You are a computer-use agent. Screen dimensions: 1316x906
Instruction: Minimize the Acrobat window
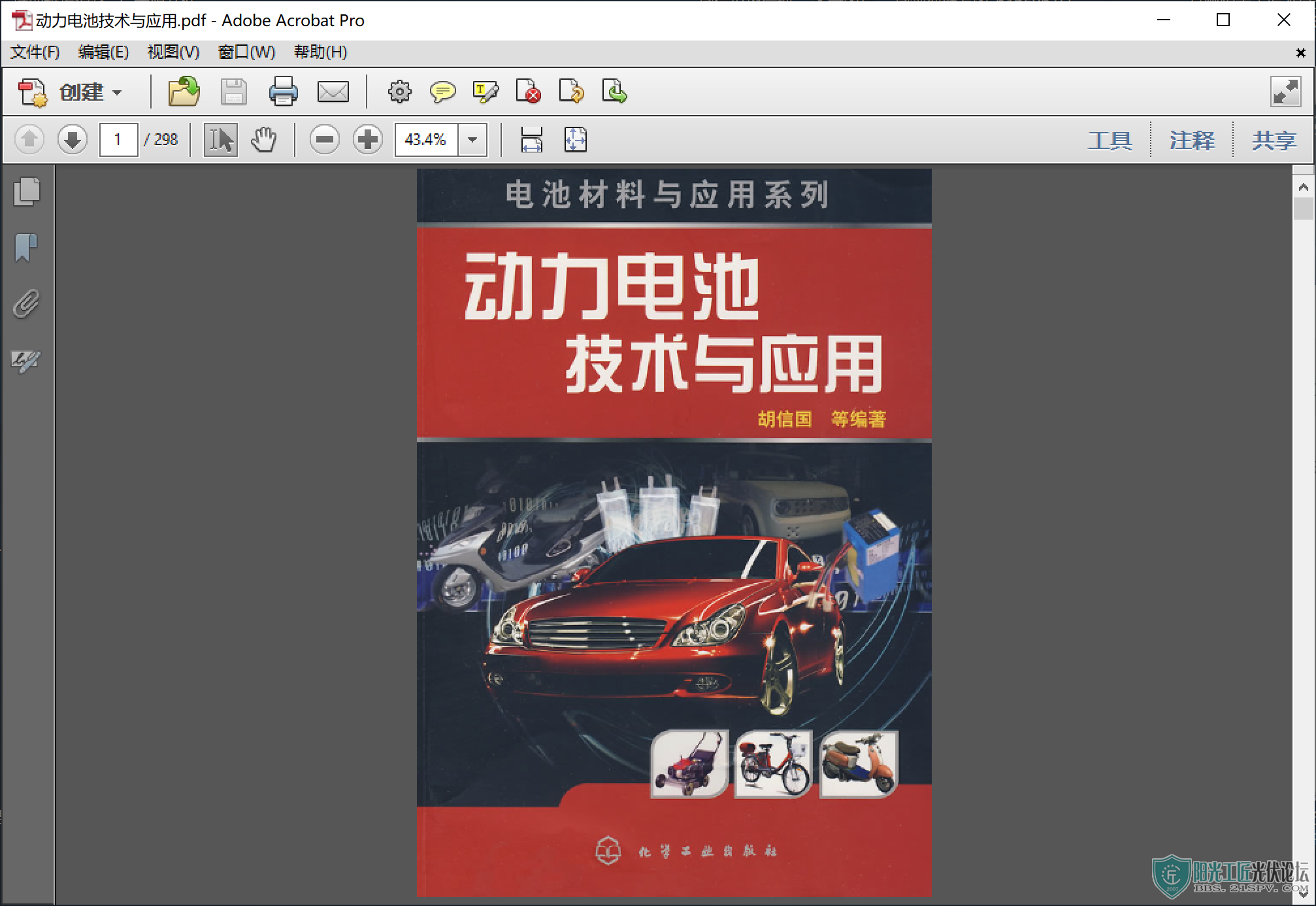(x=1164, y=20)
